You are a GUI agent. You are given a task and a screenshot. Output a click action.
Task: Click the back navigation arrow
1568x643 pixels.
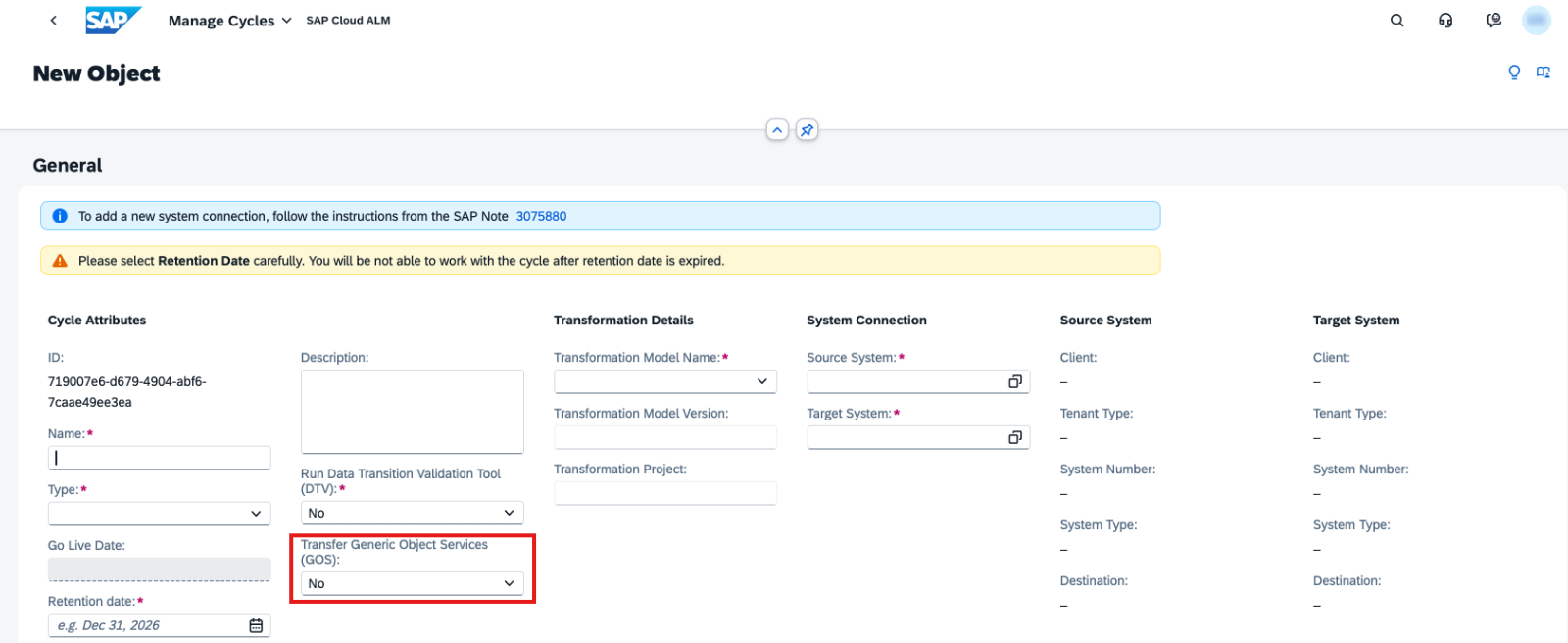54,21
